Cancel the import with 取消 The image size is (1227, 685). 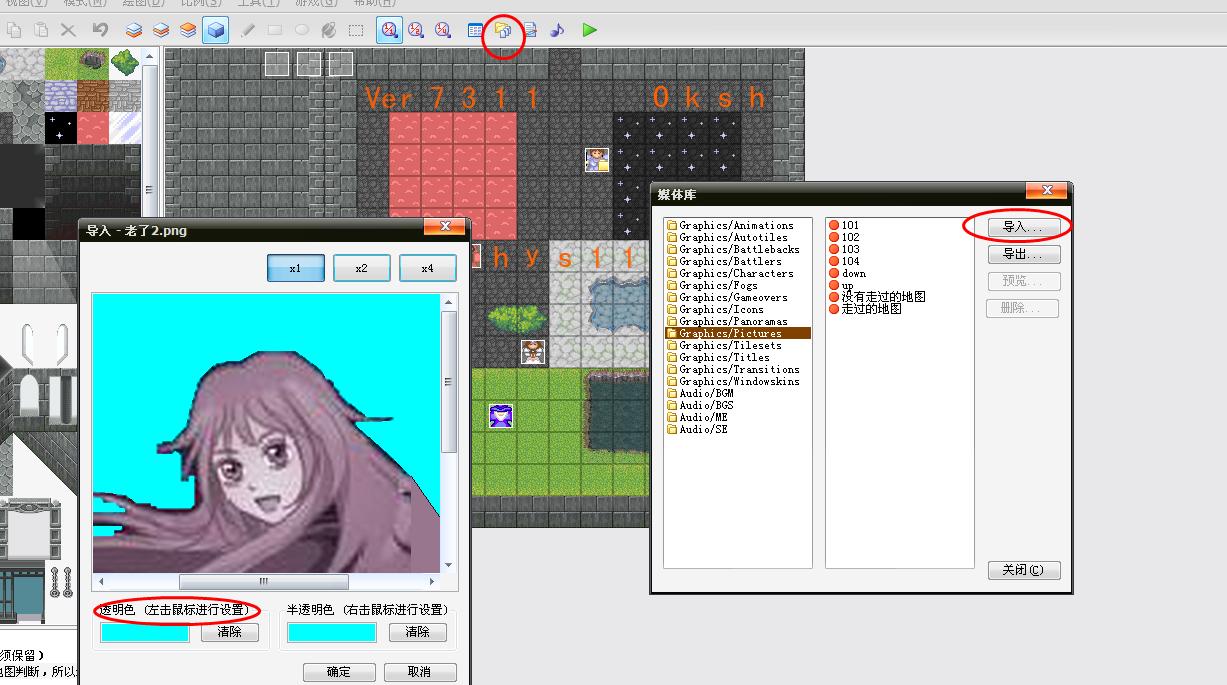(x=420, y=672)
